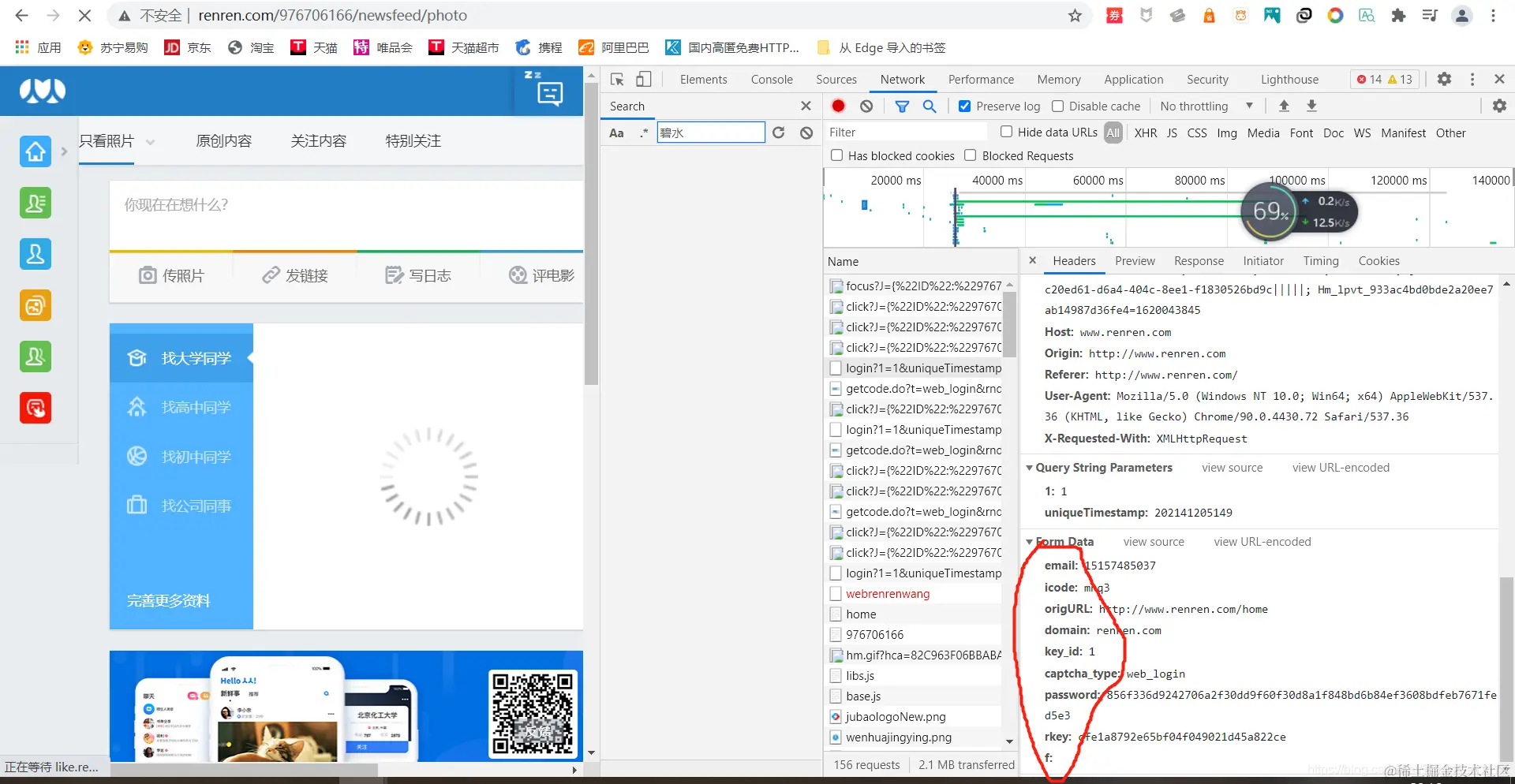The width and height of the screenshot is (1515, 784).
Task: Uncheck Preserve log
Action: pyautogui.click(x=964, y=106)
